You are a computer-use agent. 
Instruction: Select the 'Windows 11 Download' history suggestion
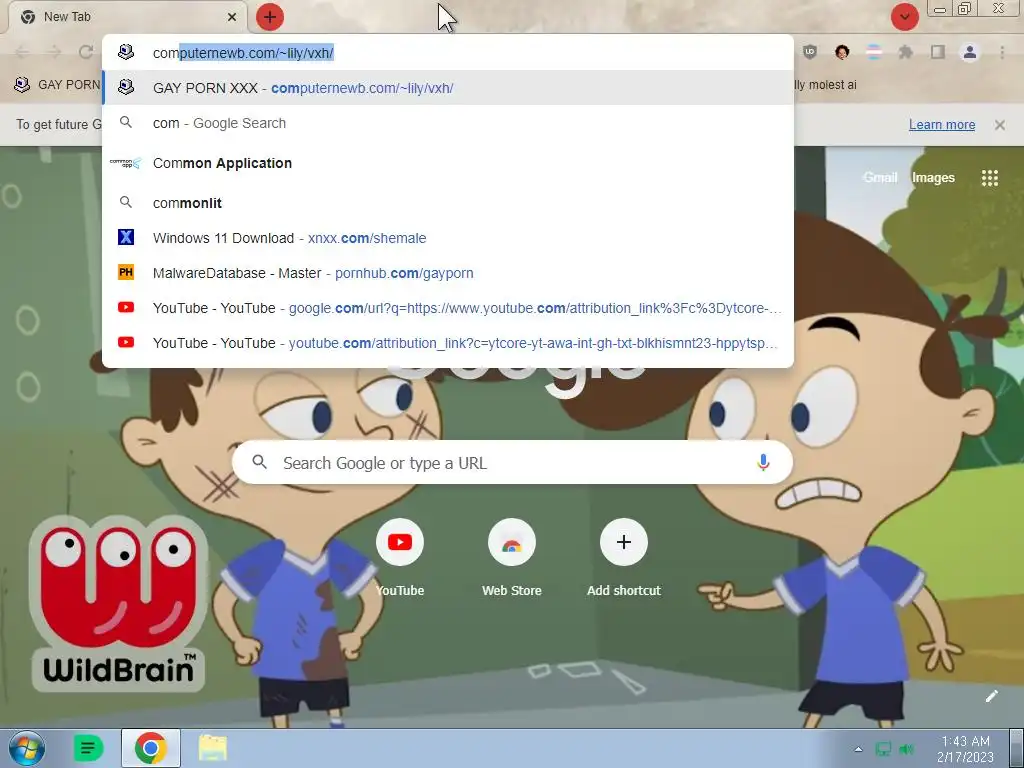click(448, 238)
